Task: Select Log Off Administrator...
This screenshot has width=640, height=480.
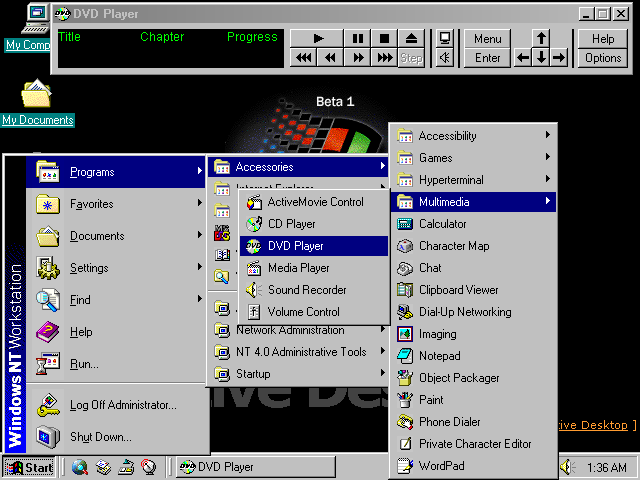Action: (x=116, y=404)
